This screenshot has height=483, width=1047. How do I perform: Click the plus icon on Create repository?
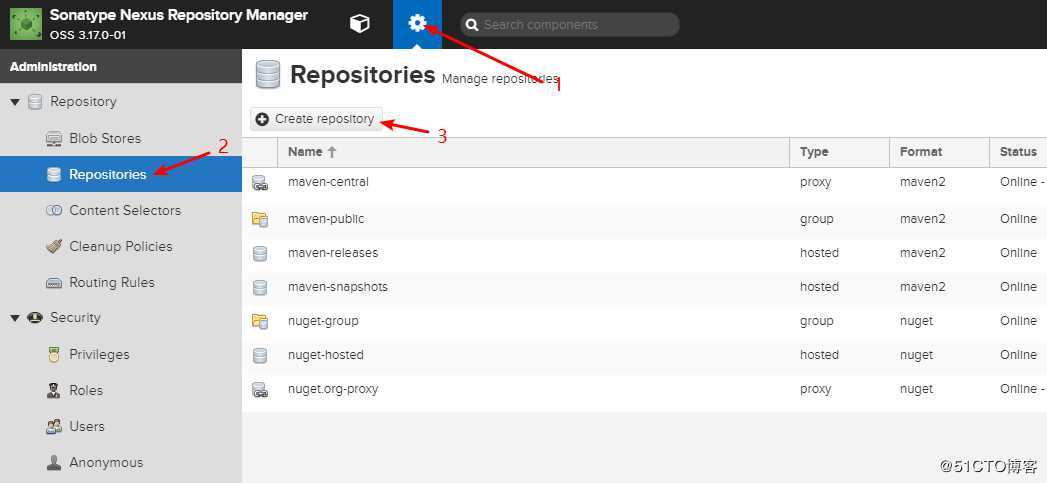coord(262,119)
